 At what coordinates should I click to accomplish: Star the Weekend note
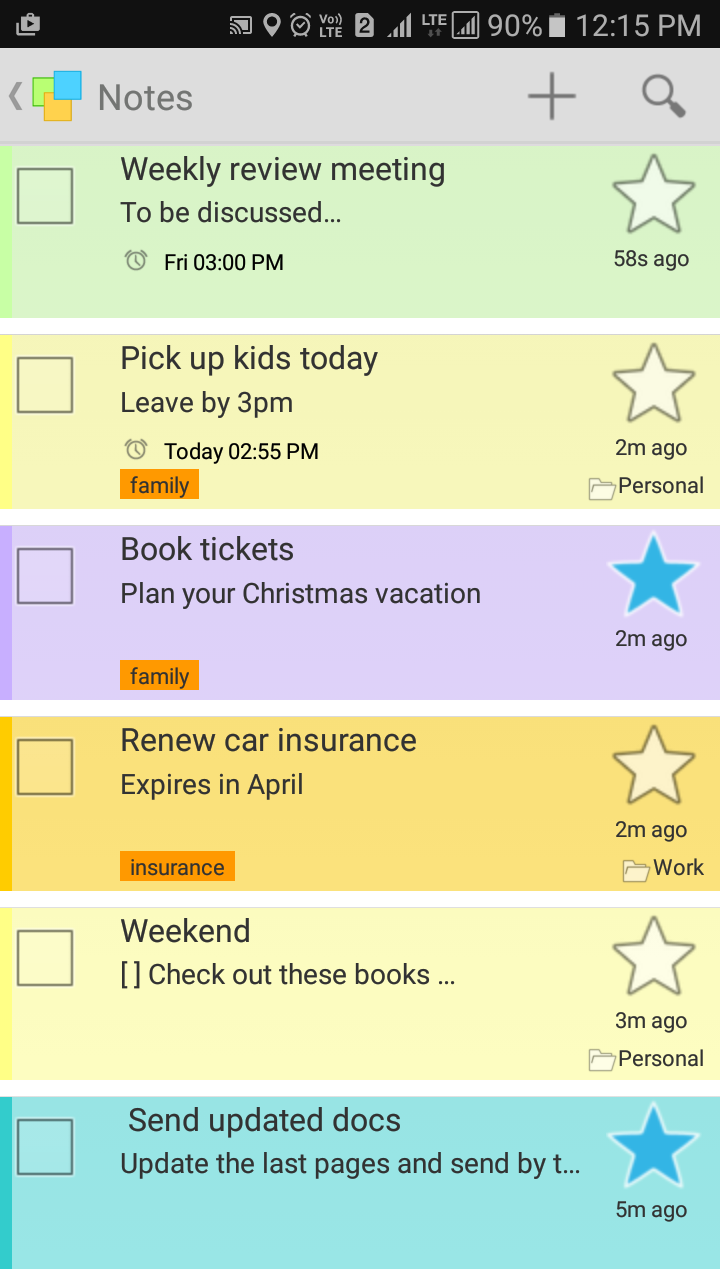[x=653, y=957]
